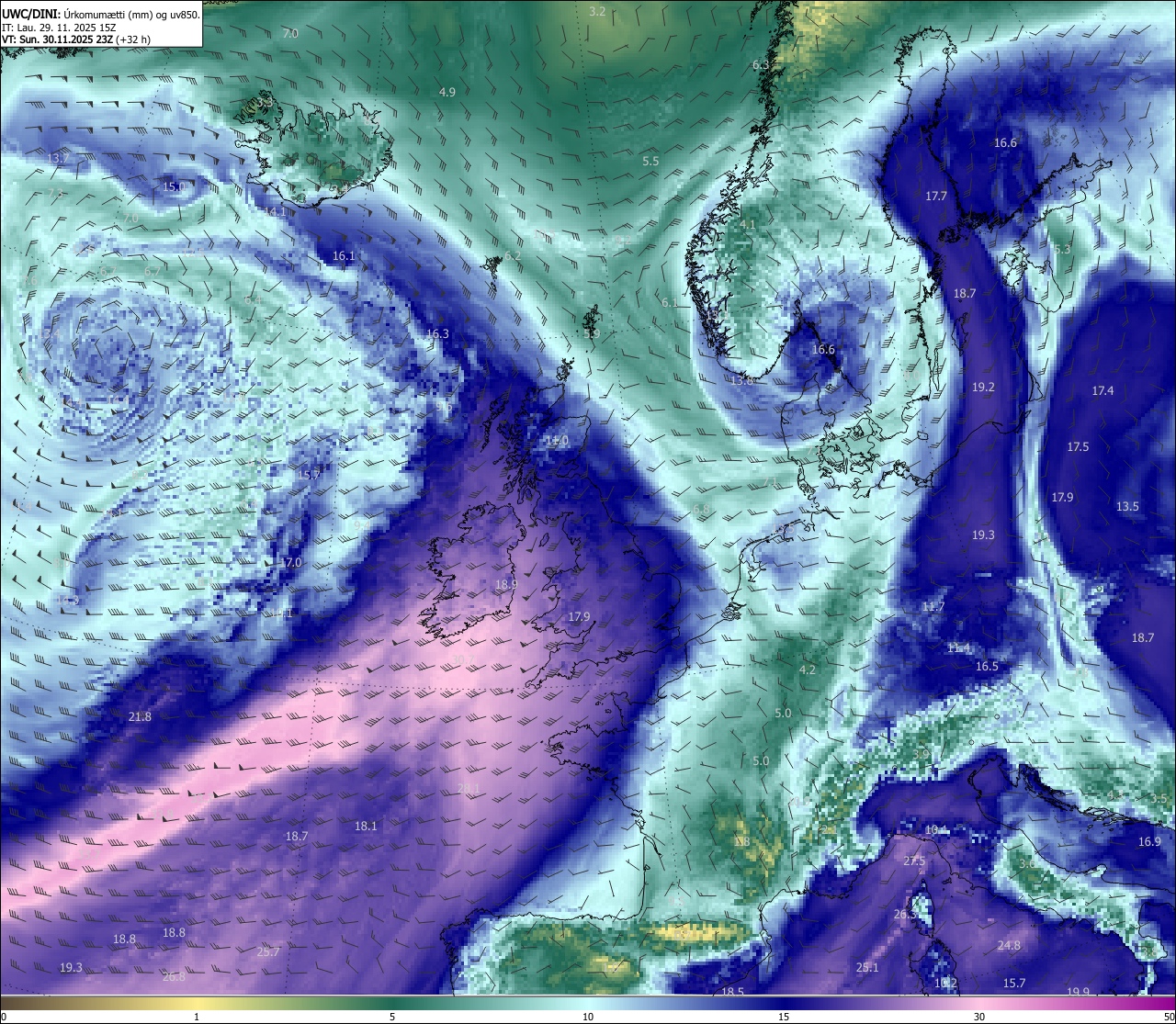Click the map value '16.9'
This screenshot has height=1024, width=1176.
coord(1149,841)
